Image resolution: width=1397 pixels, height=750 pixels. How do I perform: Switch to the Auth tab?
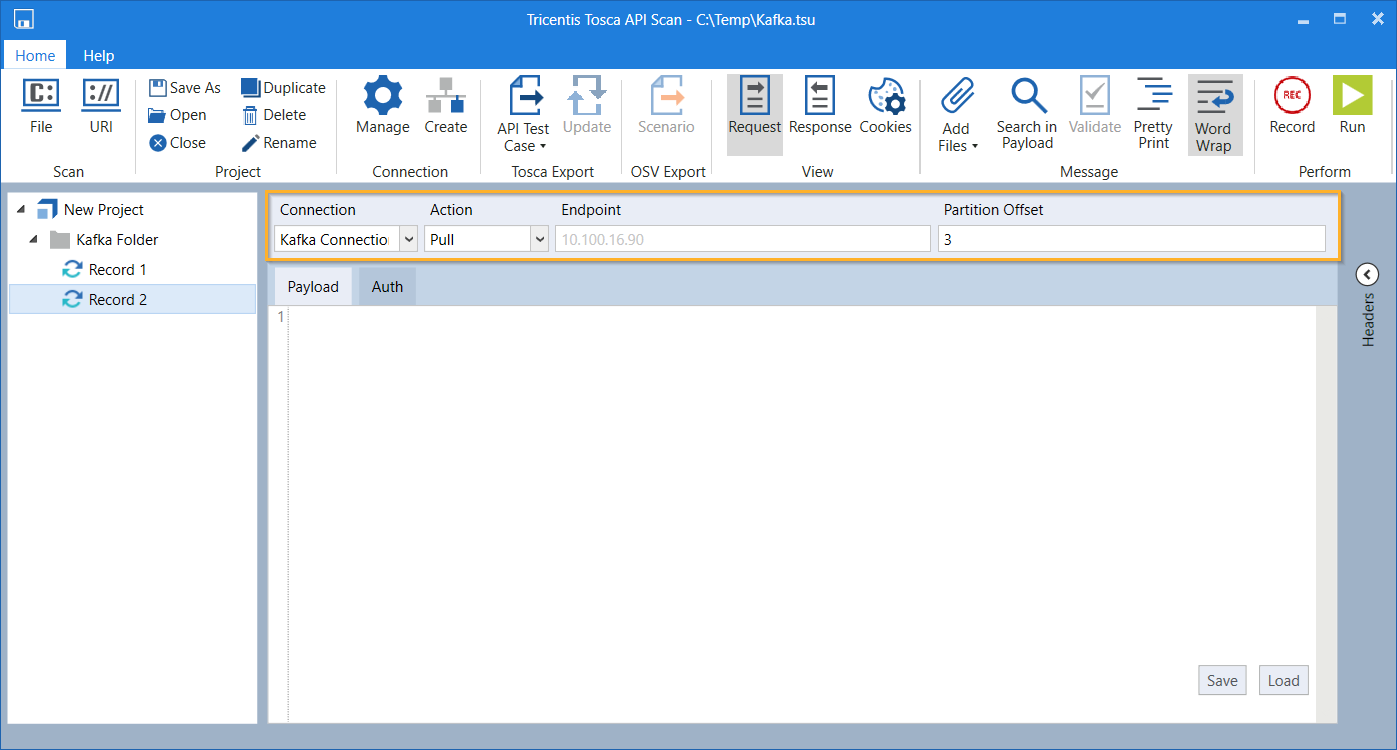tap(387, 287)
